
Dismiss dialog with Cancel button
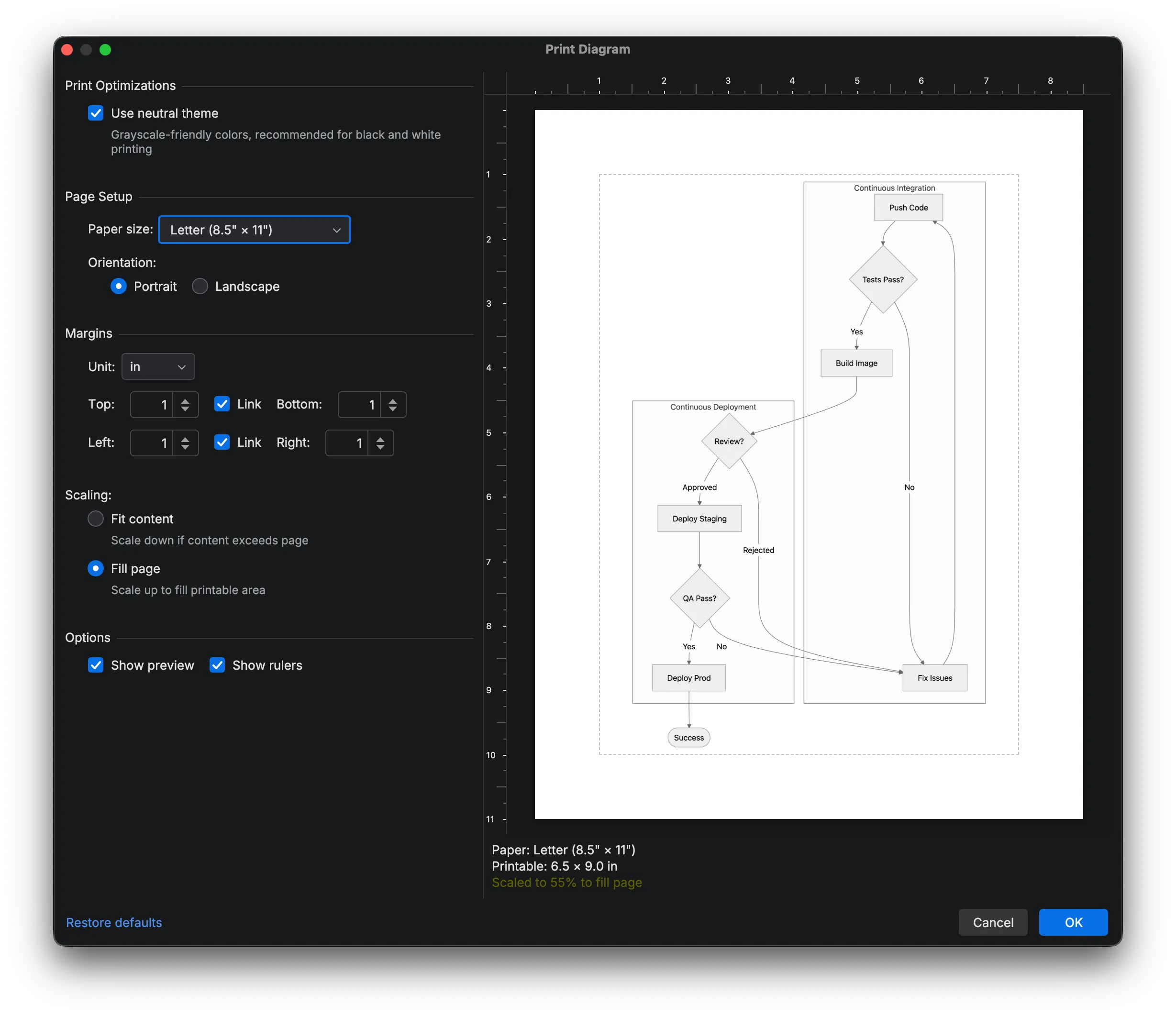[x=992, y=922]
